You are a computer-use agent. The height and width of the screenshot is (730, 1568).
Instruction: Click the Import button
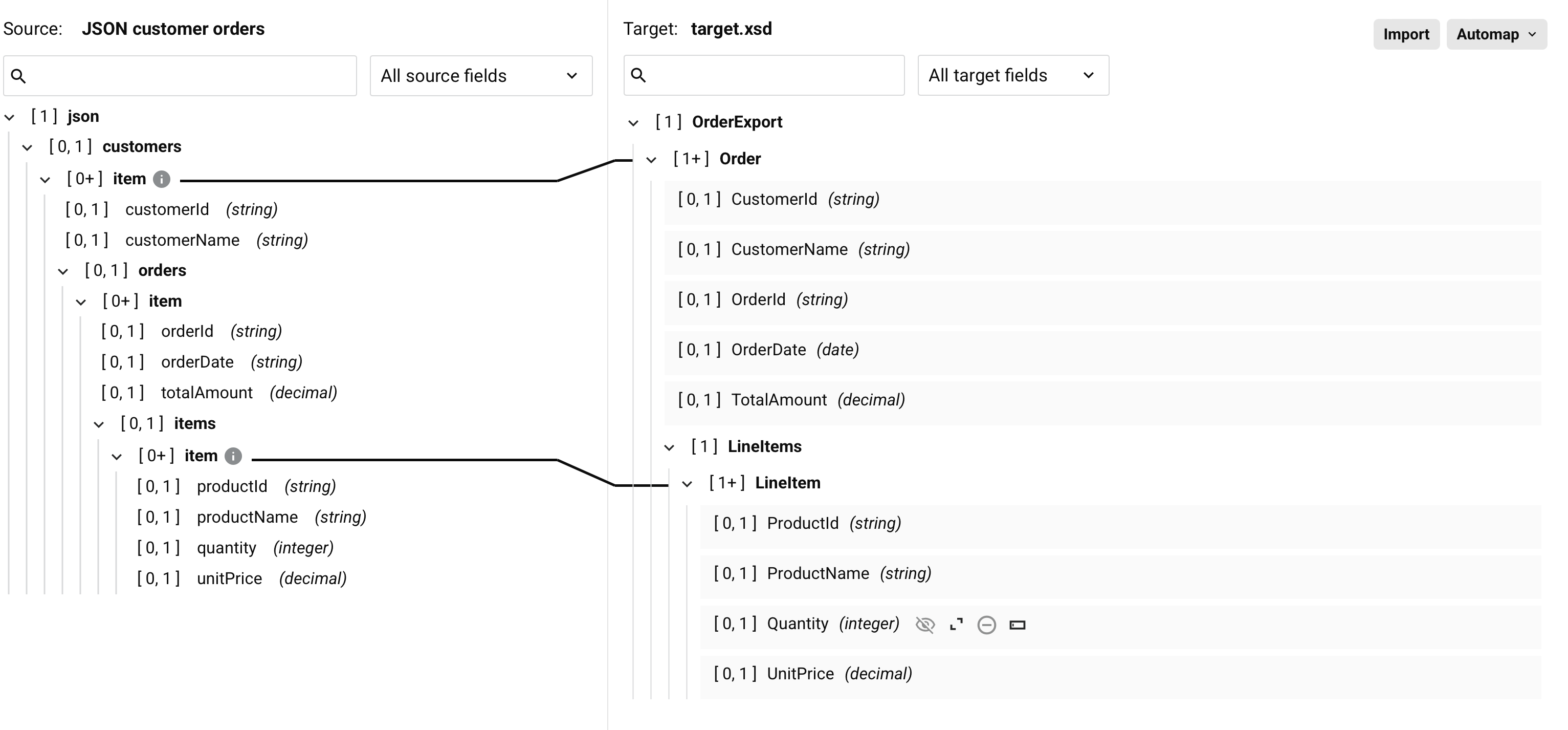tap(1406, 34)
